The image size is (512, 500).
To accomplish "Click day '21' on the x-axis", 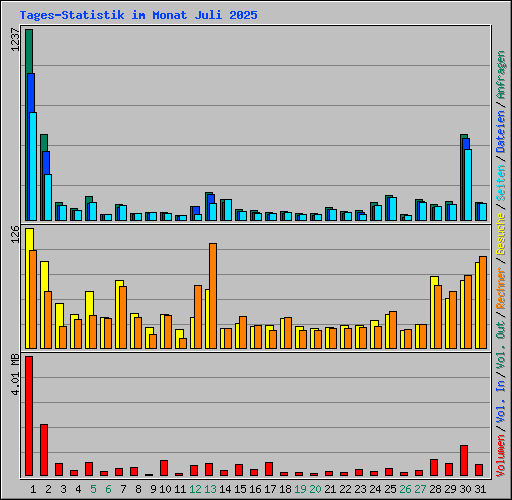I will point(330,489).
